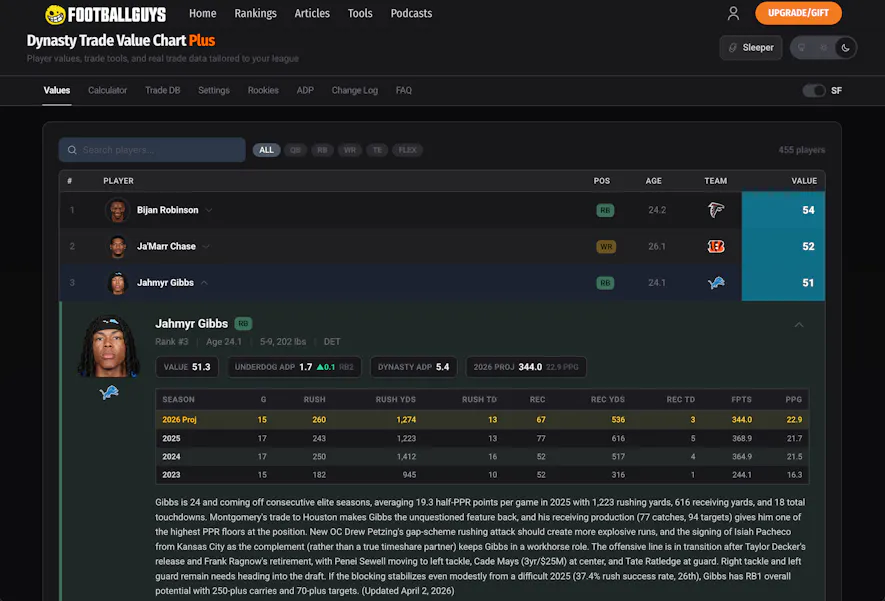This screenshot has width=885, height=601.
Task: Collapse the Jahmyr Gibbs detail panel
Action: pyautogui.click(x=798, y=324)
